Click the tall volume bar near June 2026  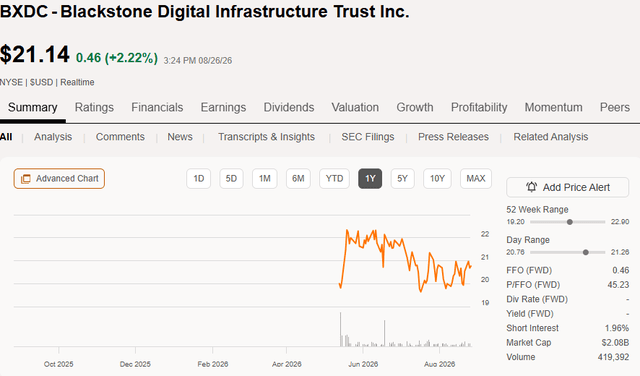click(x=384, y=334)
